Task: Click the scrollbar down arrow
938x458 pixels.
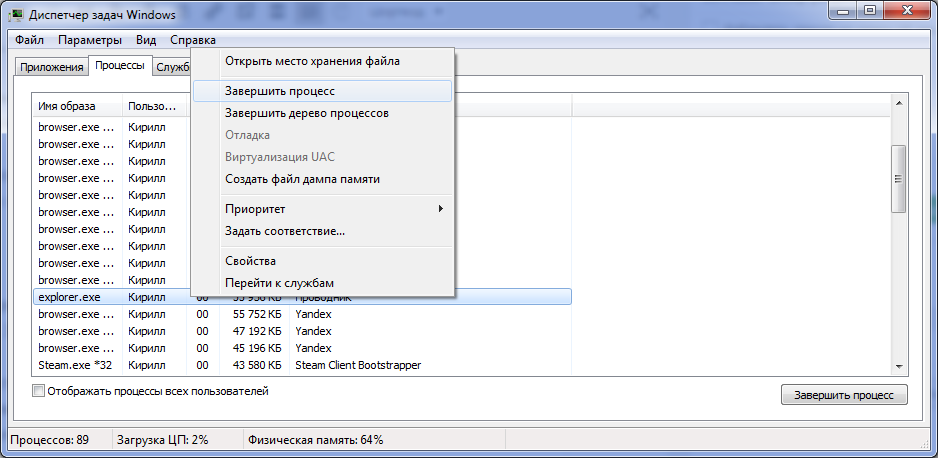Action: (898, 367)
